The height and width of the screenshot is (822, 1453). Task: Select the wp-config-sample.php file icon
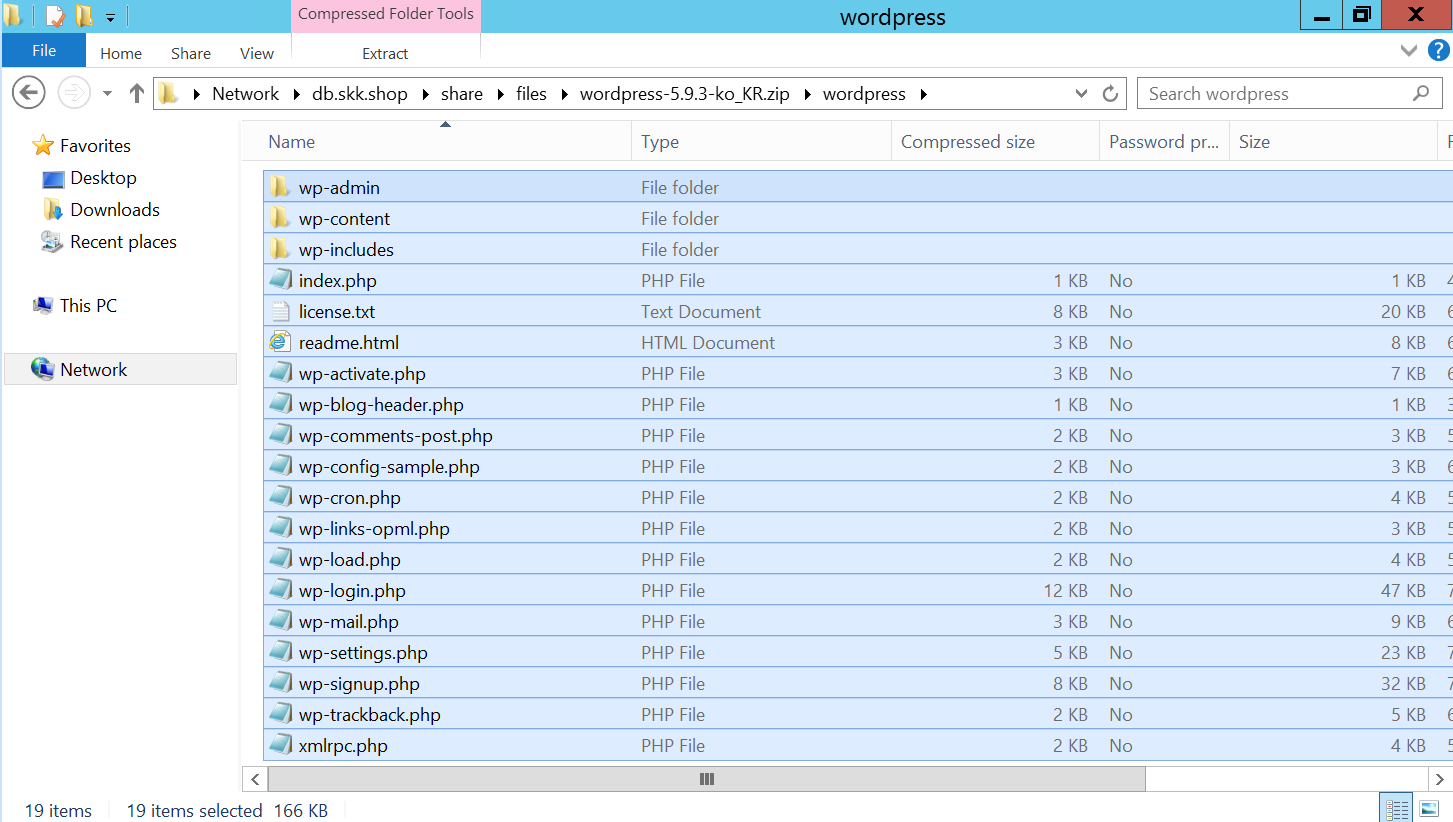280,466
